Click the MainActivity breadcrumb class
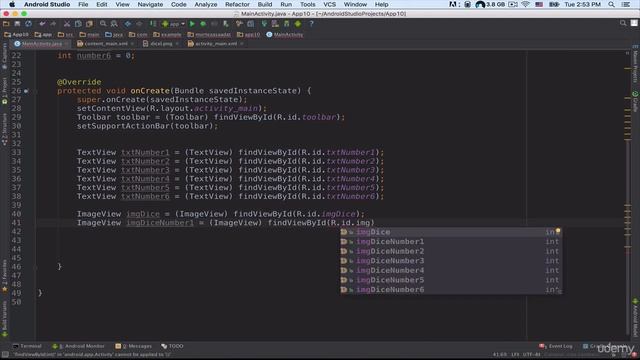 [x=284, y=35]
